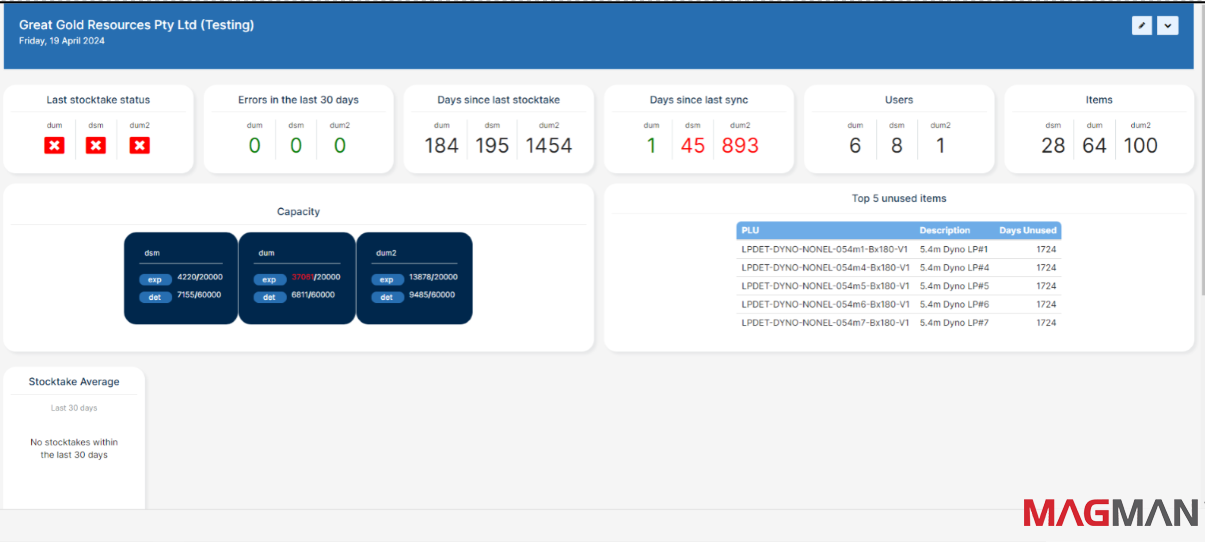Select row LPDET-DYNO-NONEL-054m5-Bx180-V1

[898, 286]
